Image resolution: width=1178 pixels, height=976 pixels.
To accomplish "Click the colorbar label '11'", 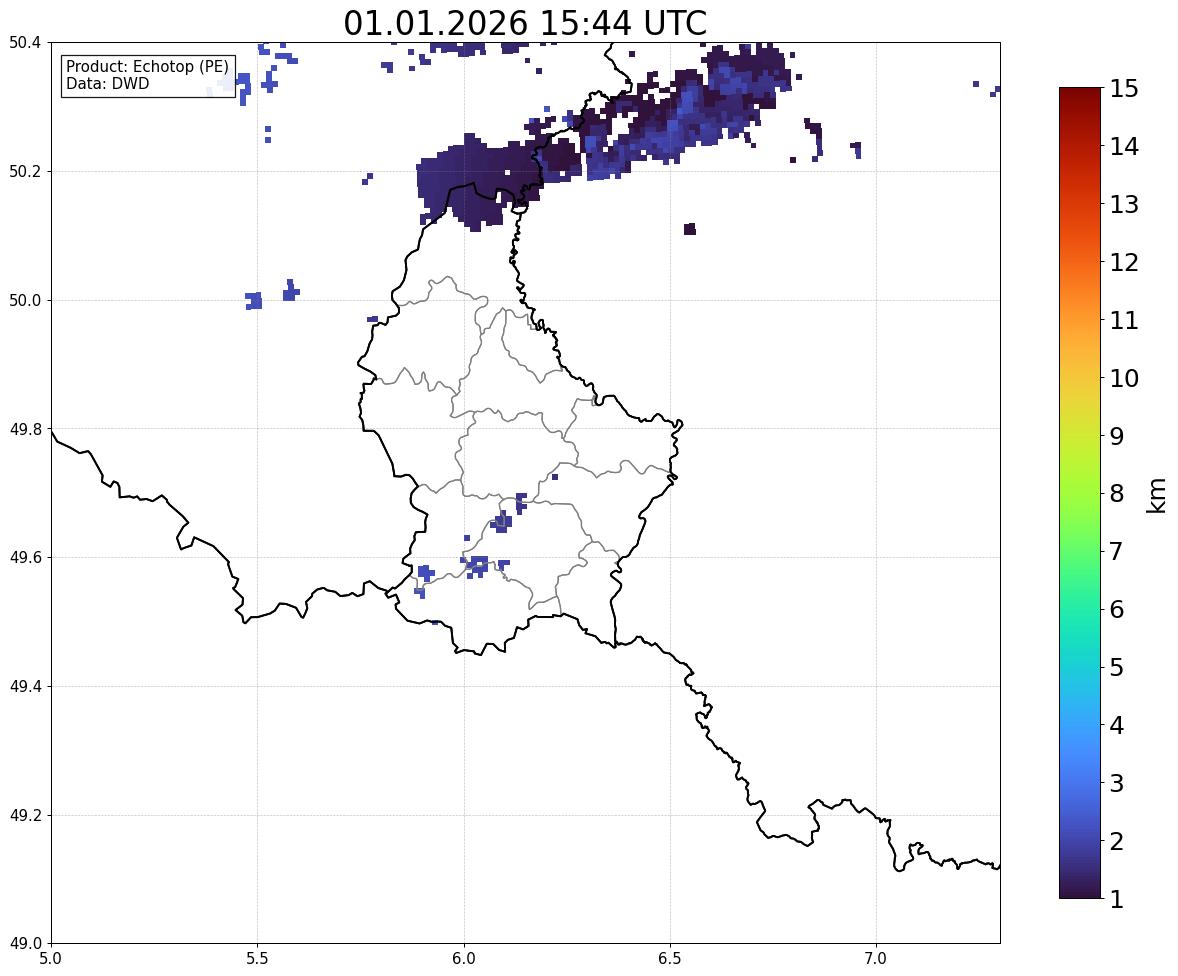I will (x=1124, y=320).
